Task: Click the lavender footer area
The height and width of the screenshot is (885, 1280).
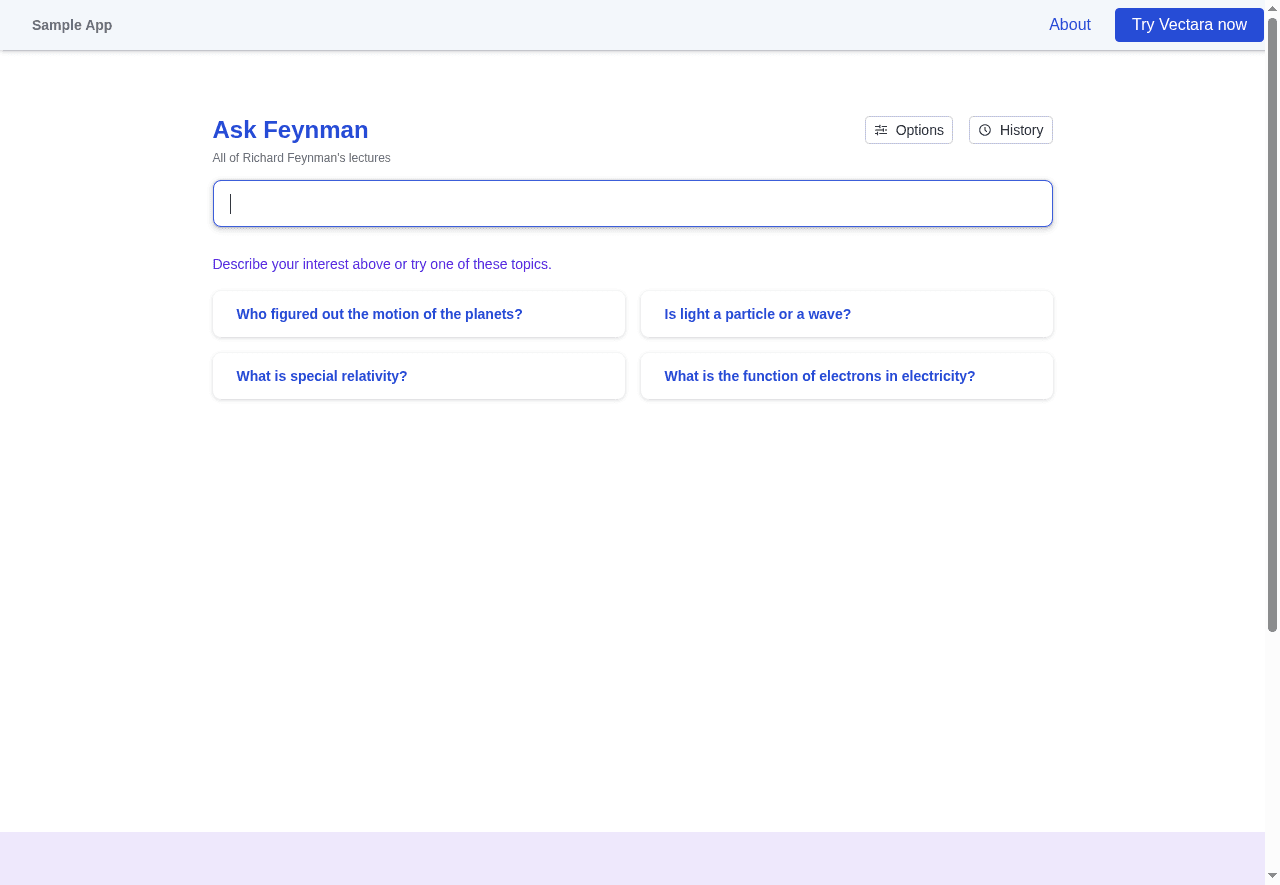Action: click(632, 858)
